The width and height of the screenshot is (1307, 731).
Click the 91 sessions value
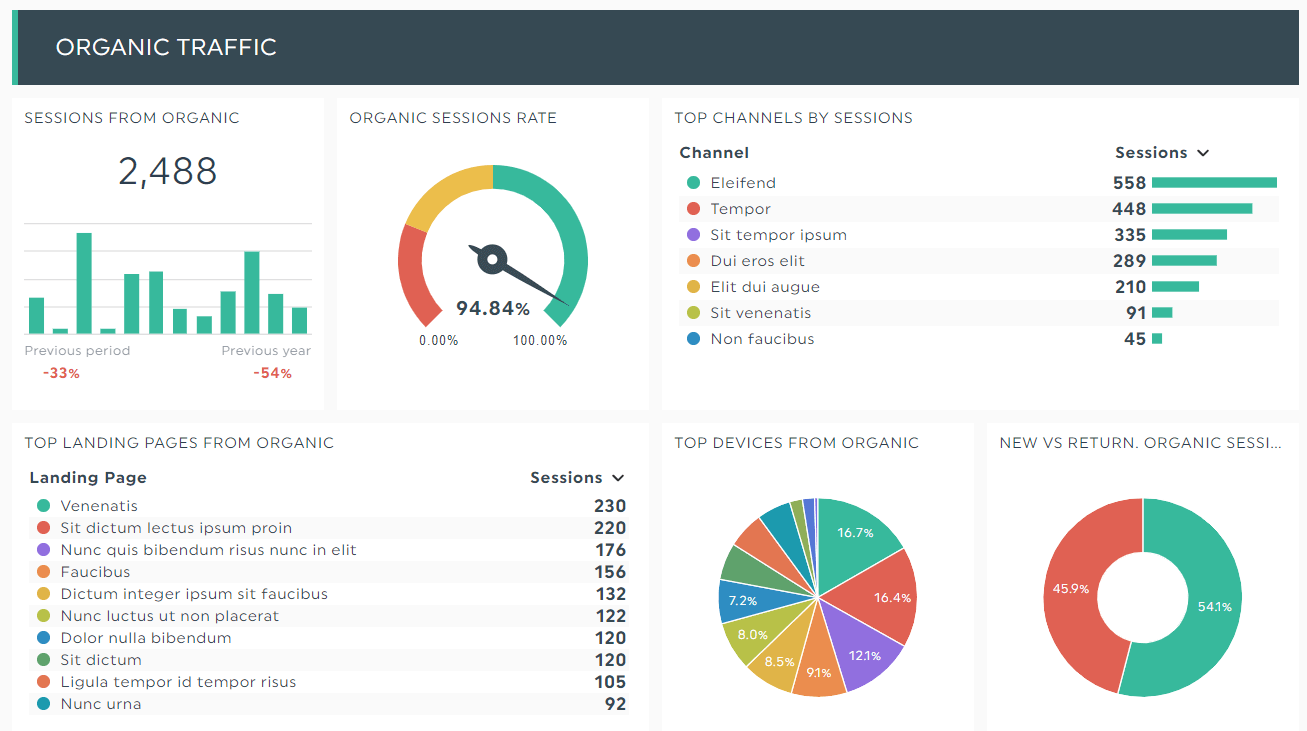pyautogui.click(x=1136, y=313)
